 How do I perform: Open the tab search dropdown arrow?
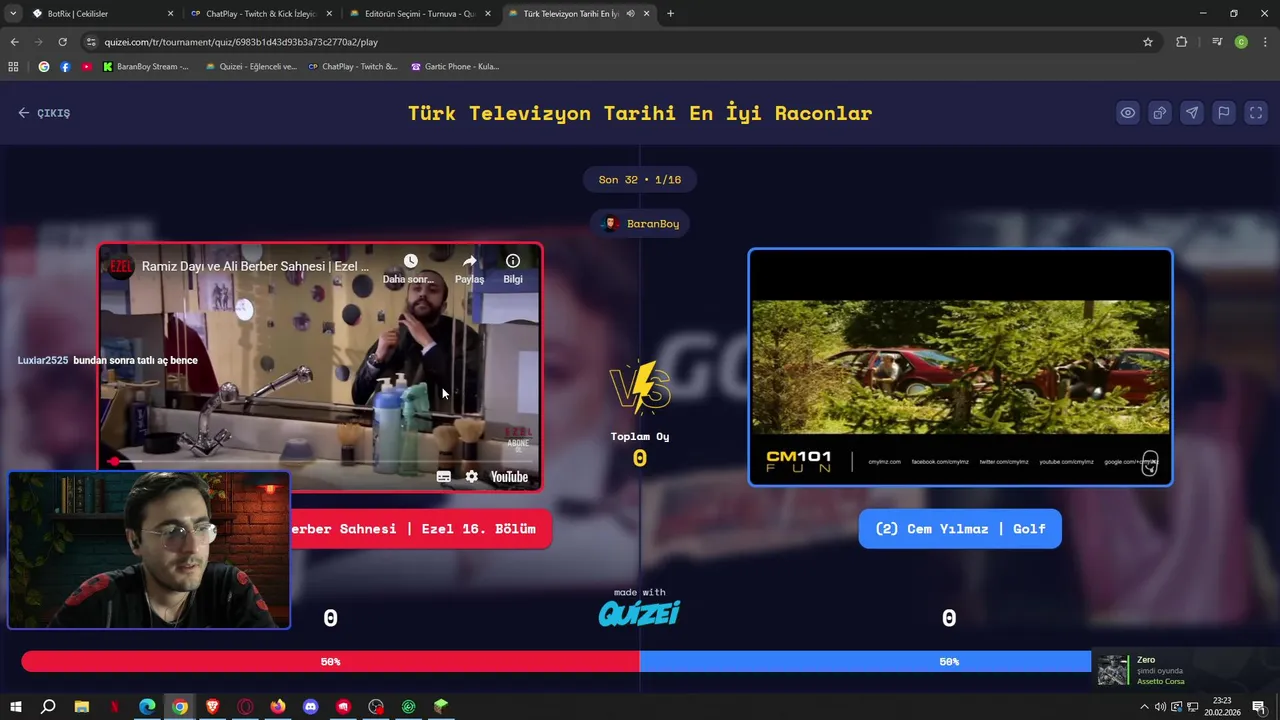pyautogui.click(x=12, y=14)
